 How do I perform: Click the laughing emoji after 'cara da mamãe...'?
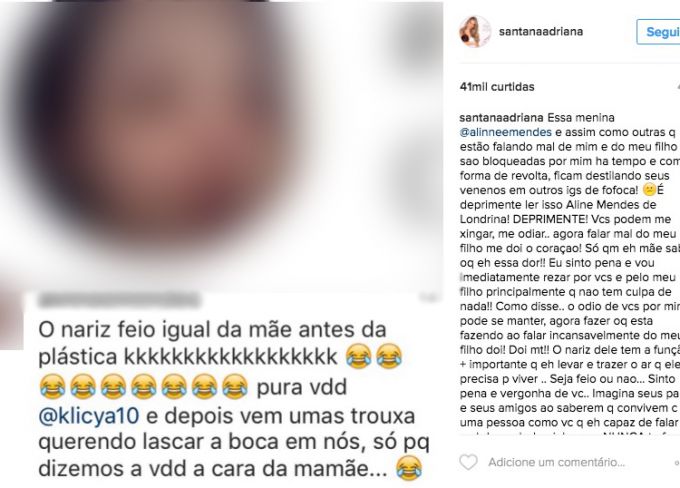(x=409, y=468)
